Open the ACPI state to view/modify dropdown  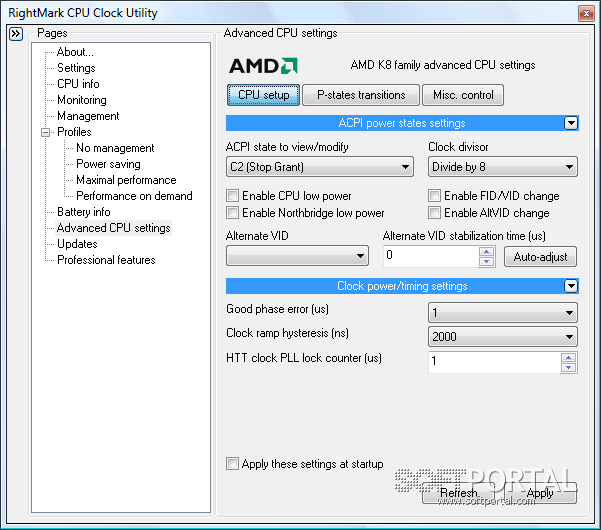[320, 167]
